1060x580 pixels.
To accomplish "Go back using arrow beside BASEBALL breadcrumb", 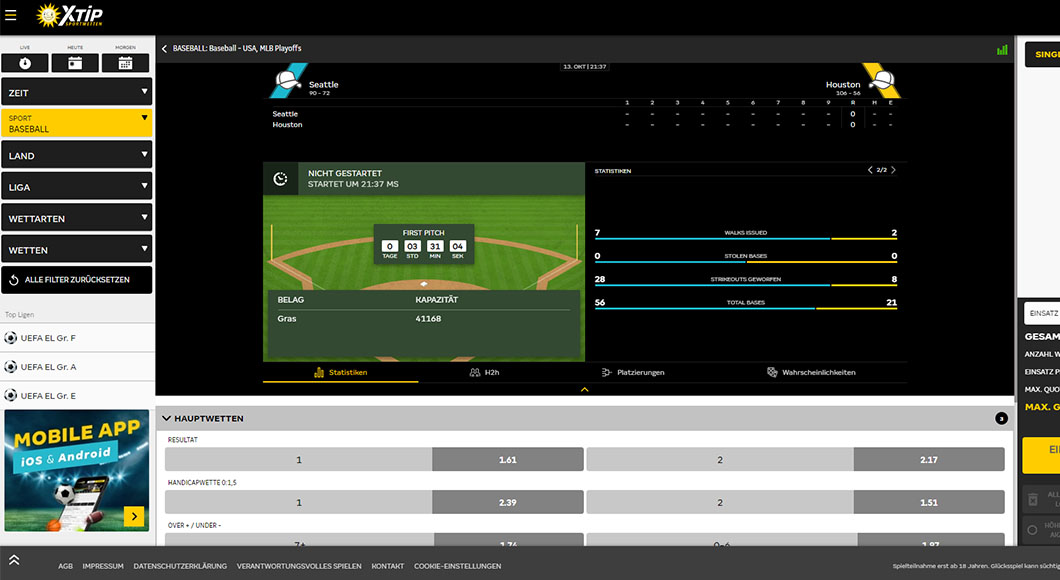I will coord(164,48).
